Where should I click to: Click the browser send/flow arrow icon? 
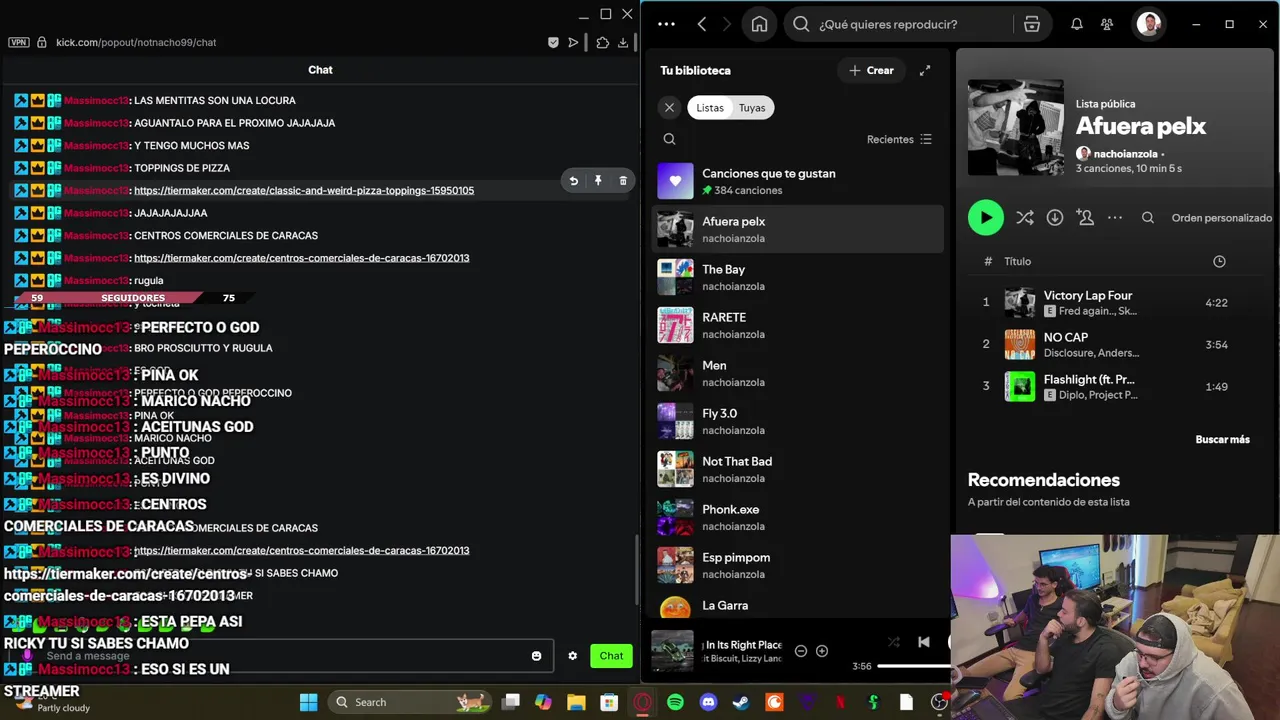tap(573, 42)
